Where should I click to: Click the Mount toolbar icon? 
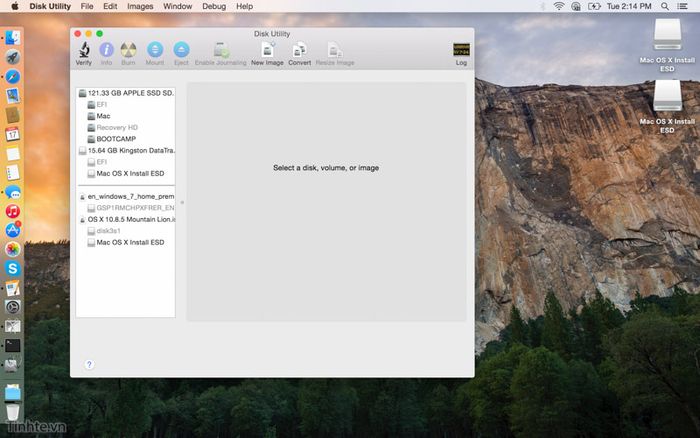pyautogui.click(x=155, y=54)
